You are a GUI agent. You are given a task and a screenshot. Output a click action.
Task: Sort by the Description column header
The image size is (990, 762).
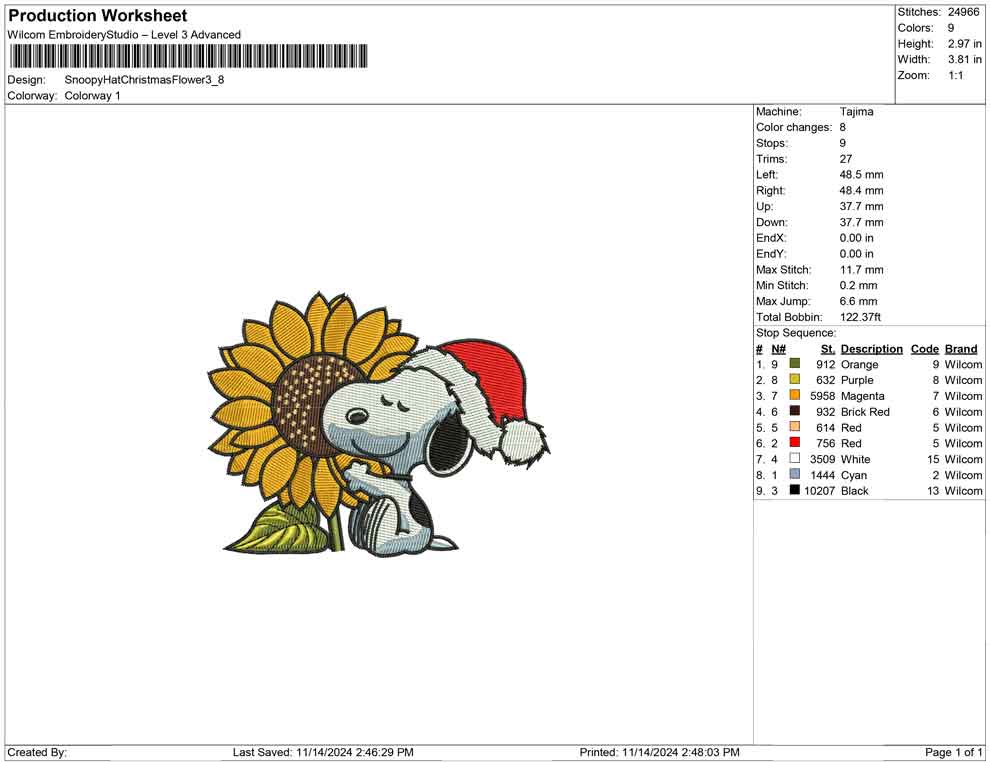tap(872, 348)
